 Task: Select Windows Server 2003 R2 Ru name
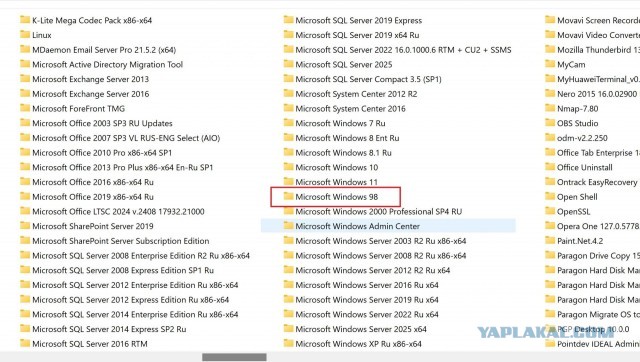click(381, 241)
